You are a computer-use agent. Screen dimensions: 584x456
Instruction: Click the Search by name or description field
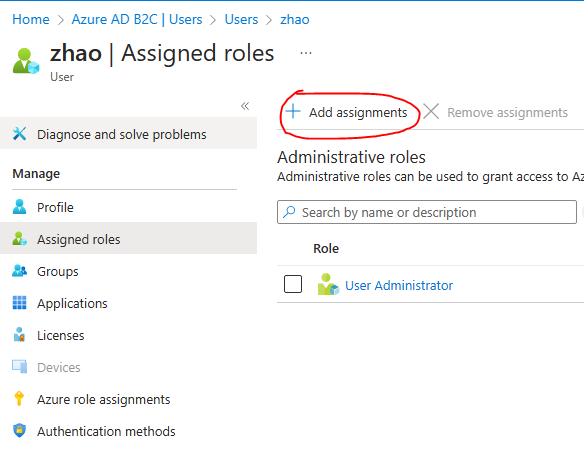click(427, 212)
